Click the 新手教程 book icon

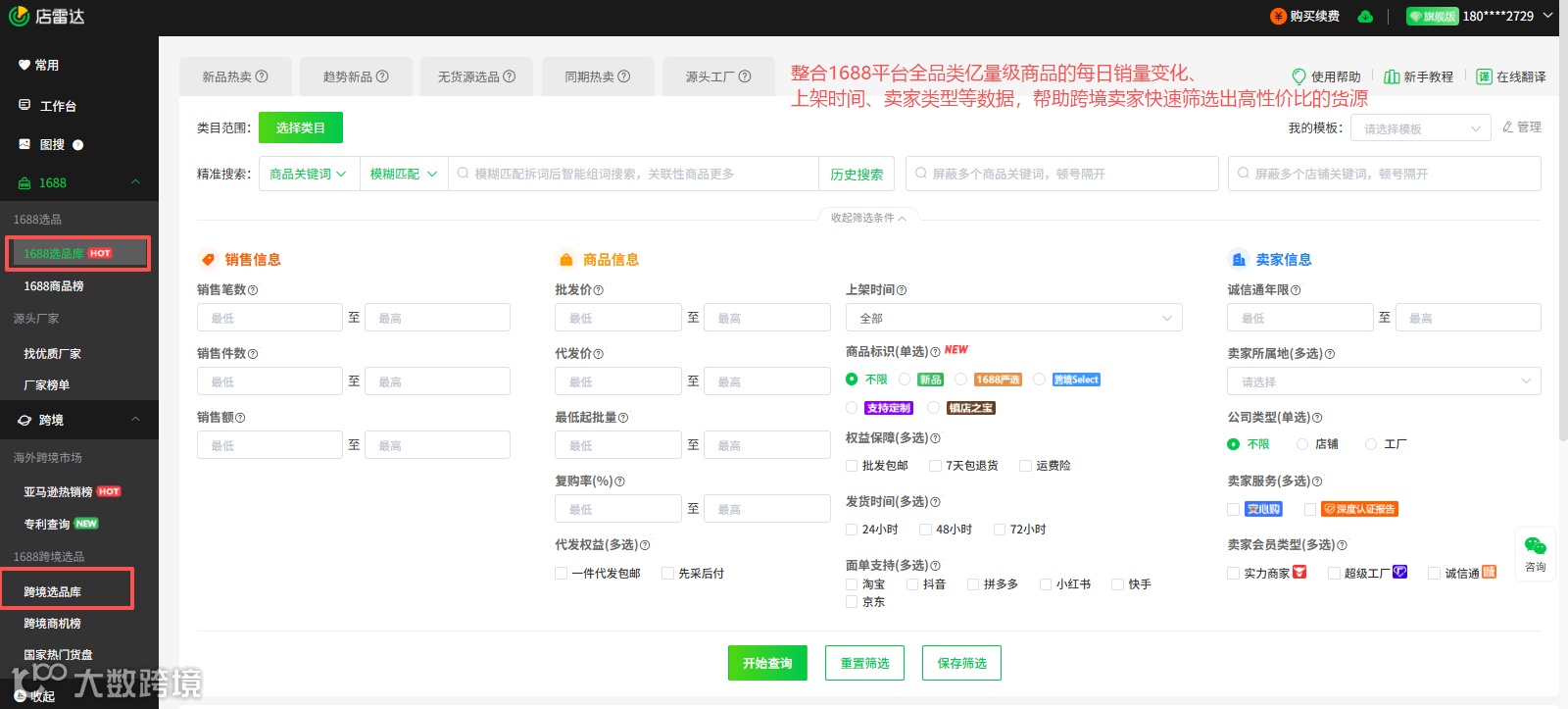pyautogui.click(x=1392, y=76)
